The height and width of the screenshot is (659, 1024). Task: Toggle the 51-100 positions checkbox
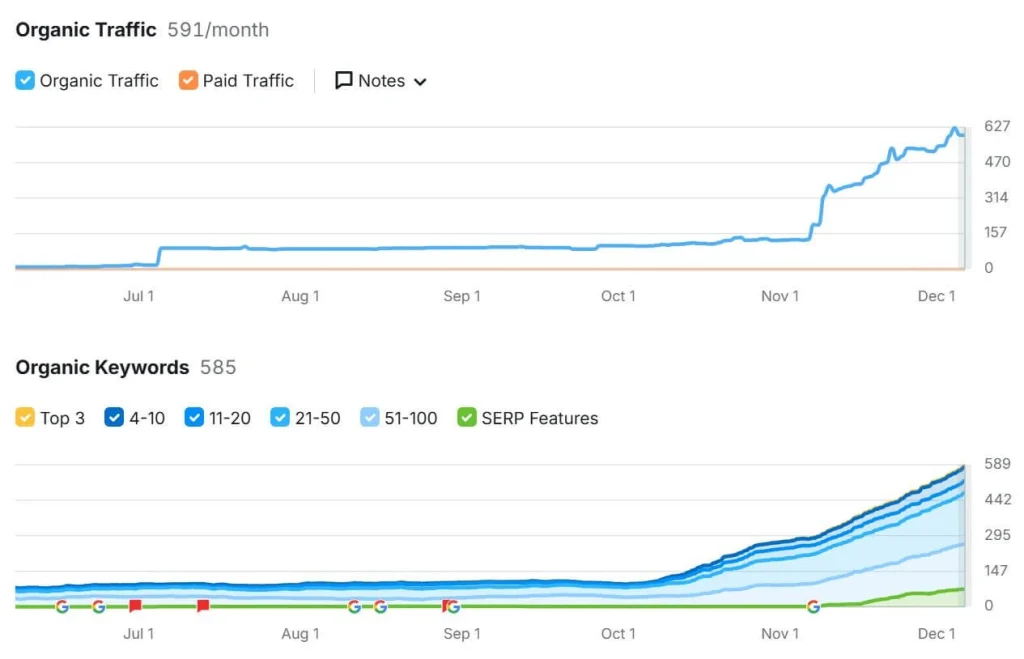pos(370,418)
